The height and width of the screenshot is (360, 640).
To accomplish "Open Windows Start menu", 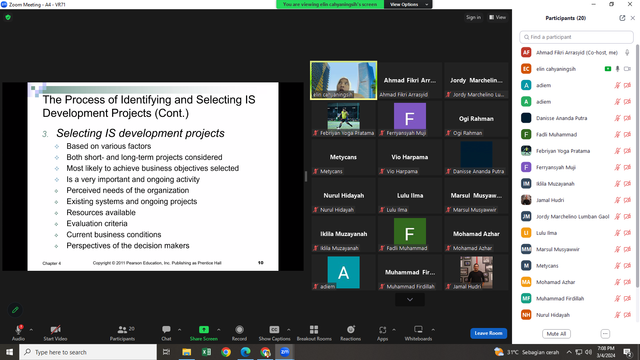I will point(9,352).
